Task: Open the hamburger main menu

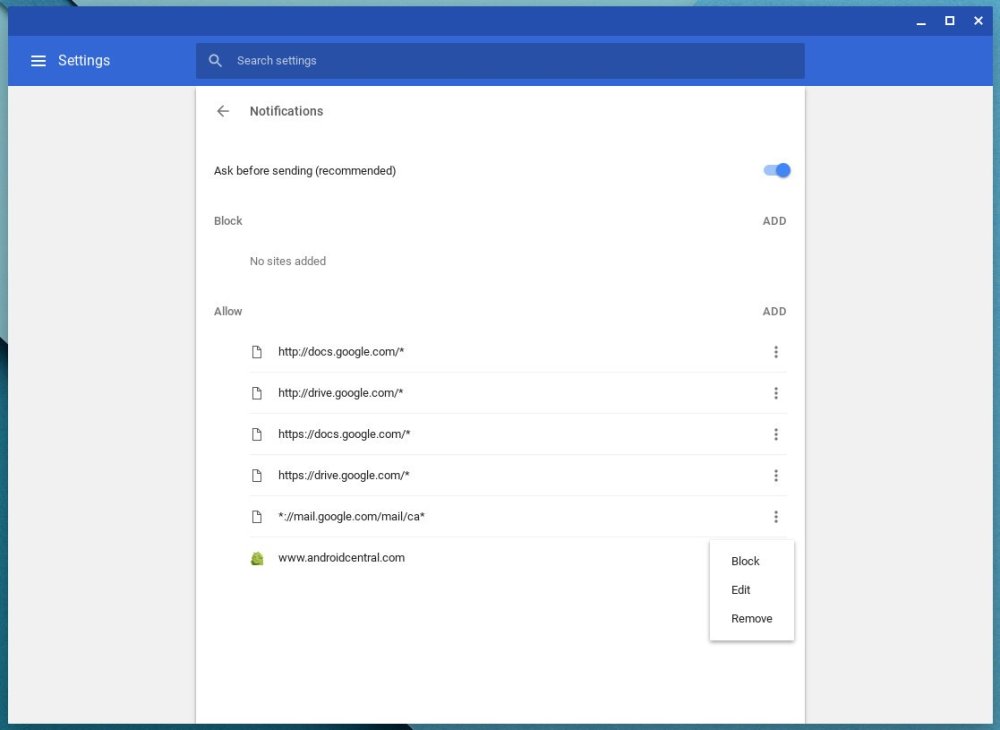Action: pos(38,61)
